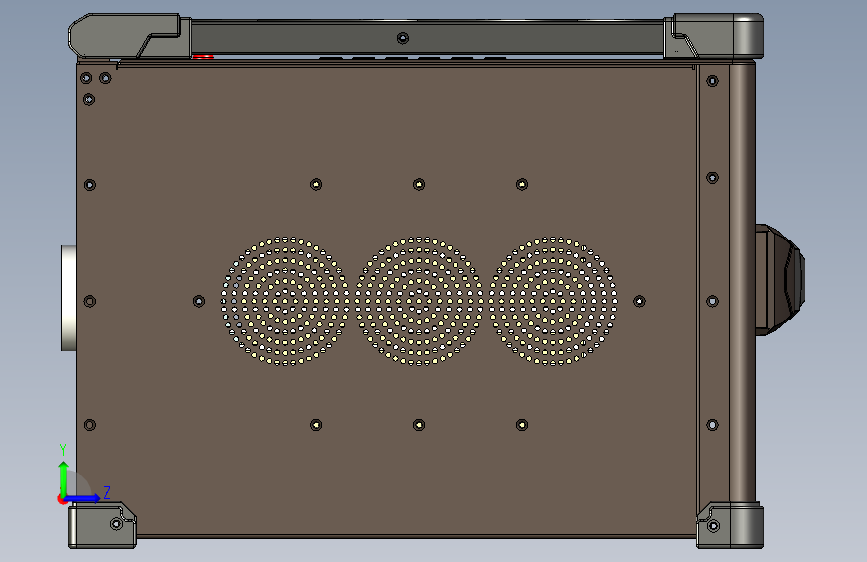Click the blue Z axis of the triad
Viewport: 867px width, 562px height.
(x=83, y=498)
